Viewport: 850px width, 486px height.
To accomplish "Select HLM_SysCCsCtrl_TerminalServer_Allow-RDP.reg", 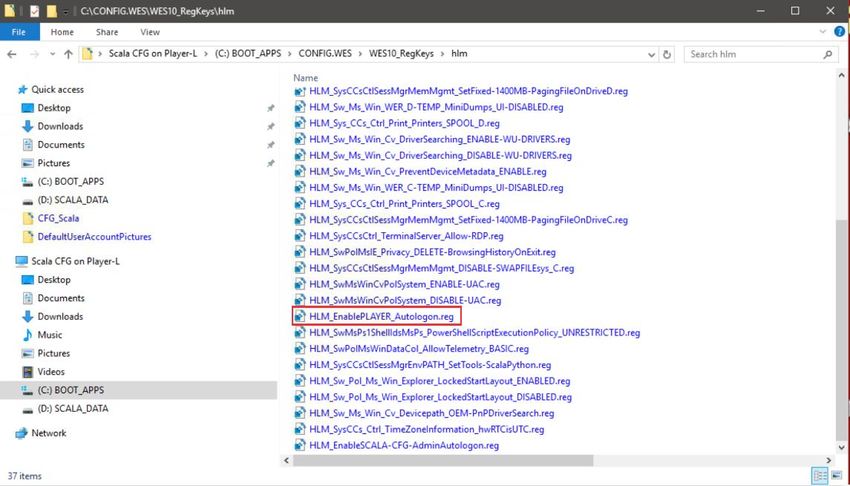I will (x=406, y=236).
